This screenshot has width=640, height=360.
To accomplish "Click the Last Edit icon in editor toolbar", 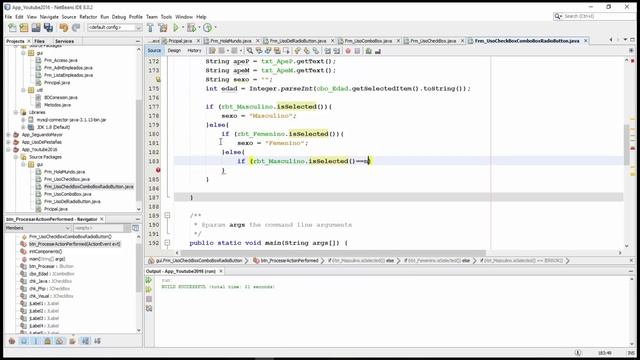I will 212,51.
